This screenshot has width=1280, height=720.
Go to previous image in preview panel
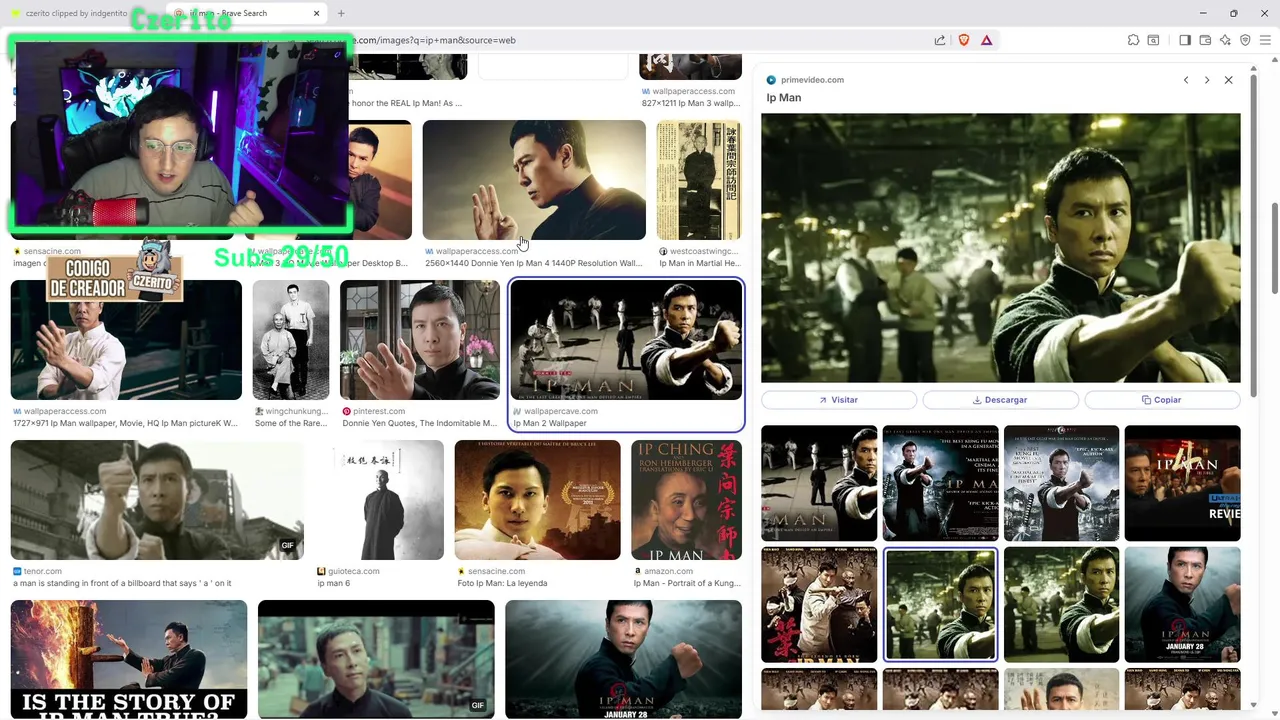click(1186, 80)
